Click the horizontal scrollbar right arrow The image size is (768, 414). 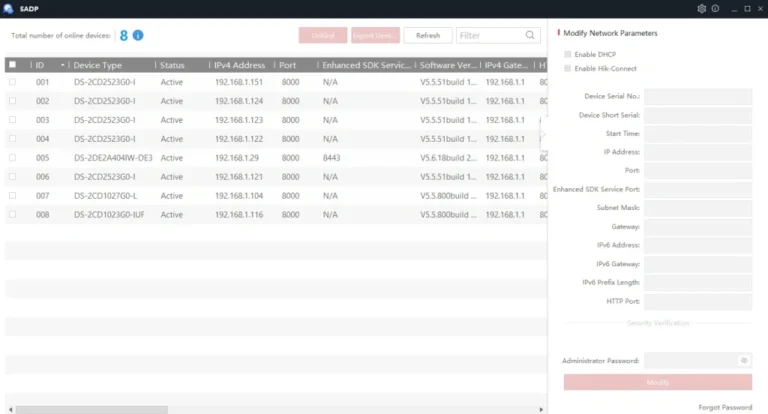tap(541, 410)
